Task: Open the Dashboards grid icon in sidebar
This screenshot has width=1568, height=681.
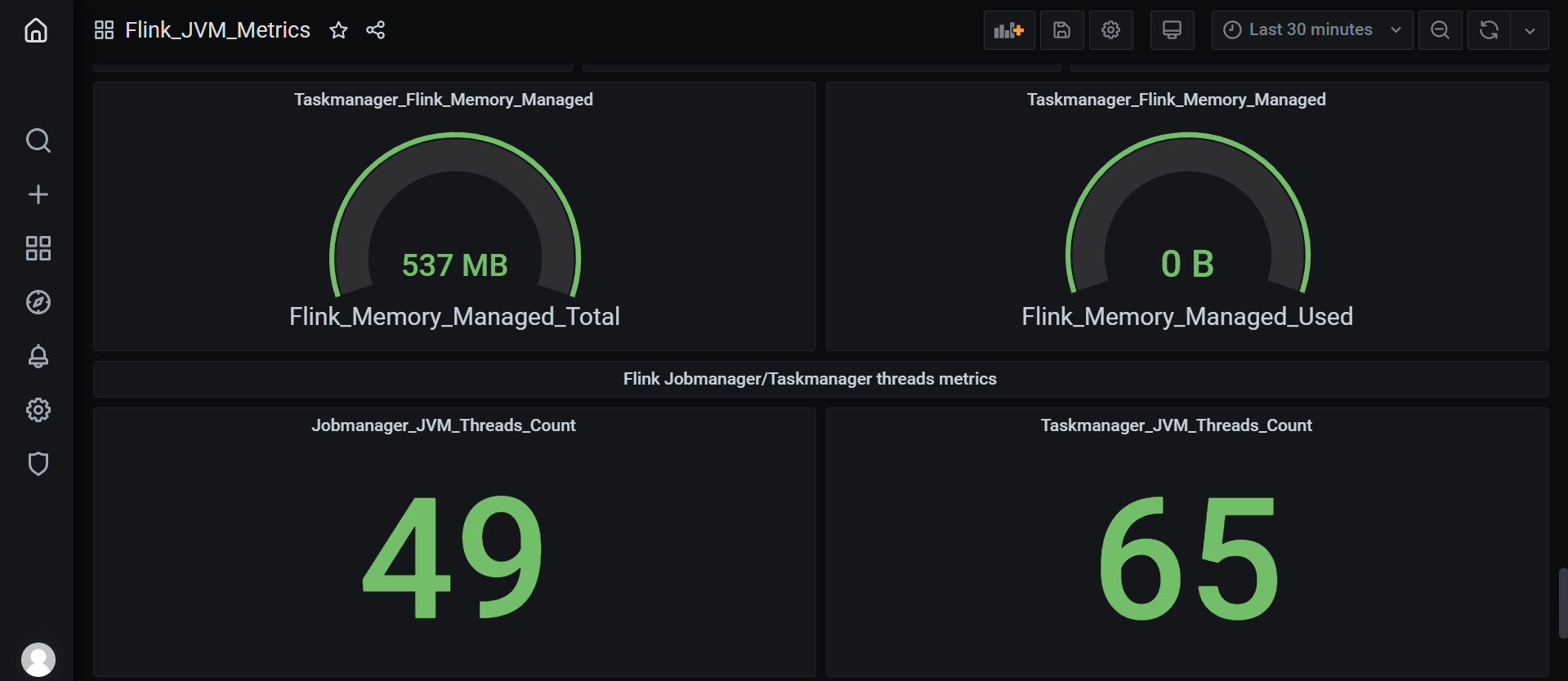Action: (38, 248)
